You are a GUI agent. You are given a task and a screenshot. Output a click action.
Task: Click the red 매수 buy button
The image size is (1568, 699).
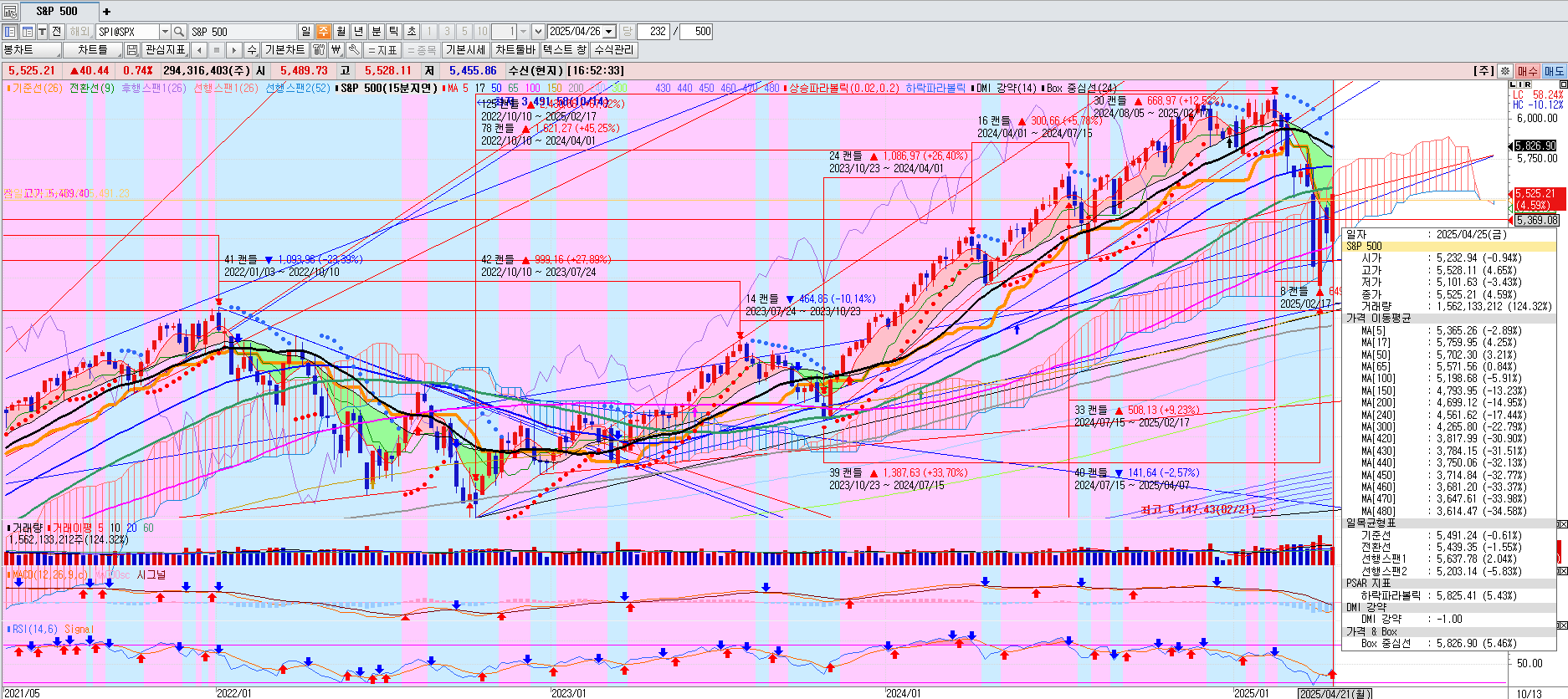1528,71
